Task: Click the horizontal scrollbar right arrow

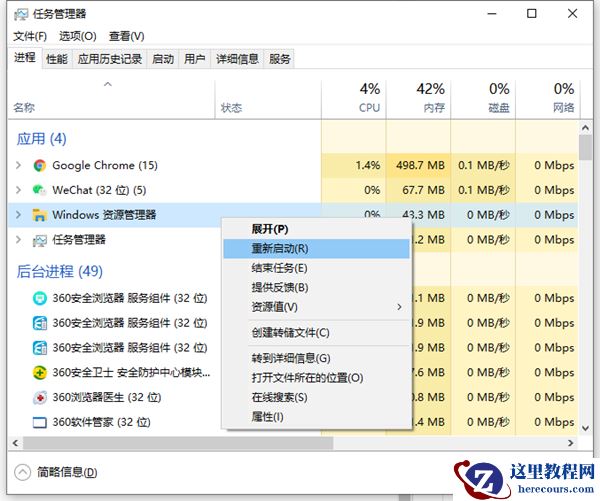Action: (571, 443)
